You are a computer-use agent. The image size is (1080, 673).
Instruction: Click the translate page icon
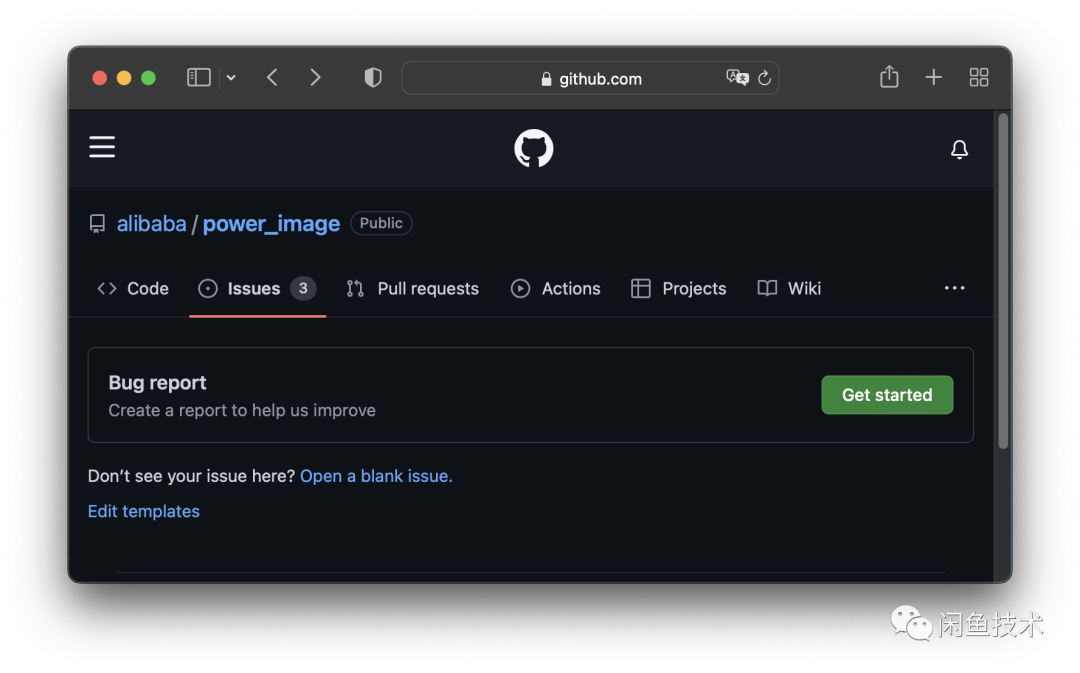(x=737, y=77)
